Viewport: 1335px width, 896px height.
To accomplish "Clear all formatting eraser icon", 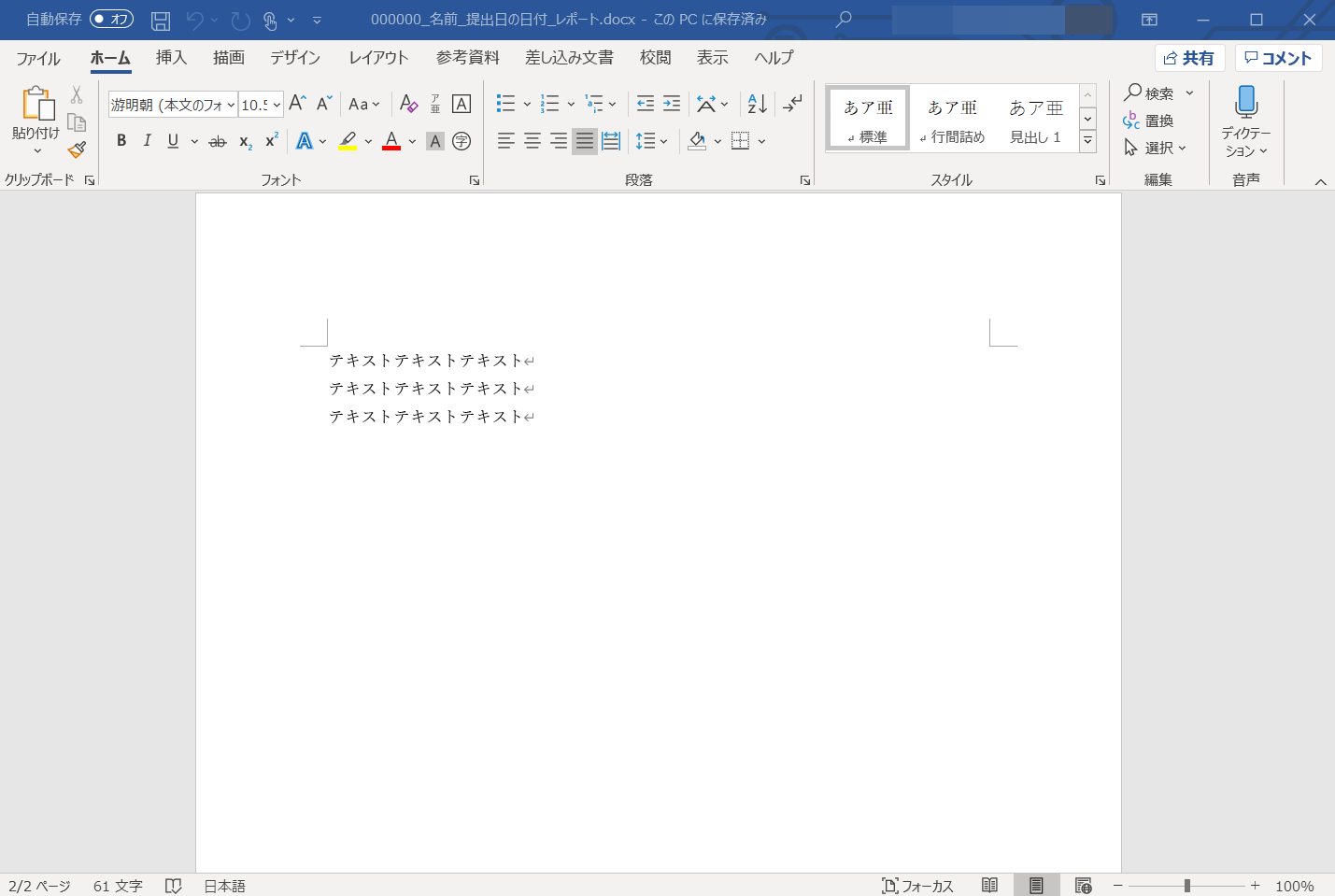I will [408, 104].
